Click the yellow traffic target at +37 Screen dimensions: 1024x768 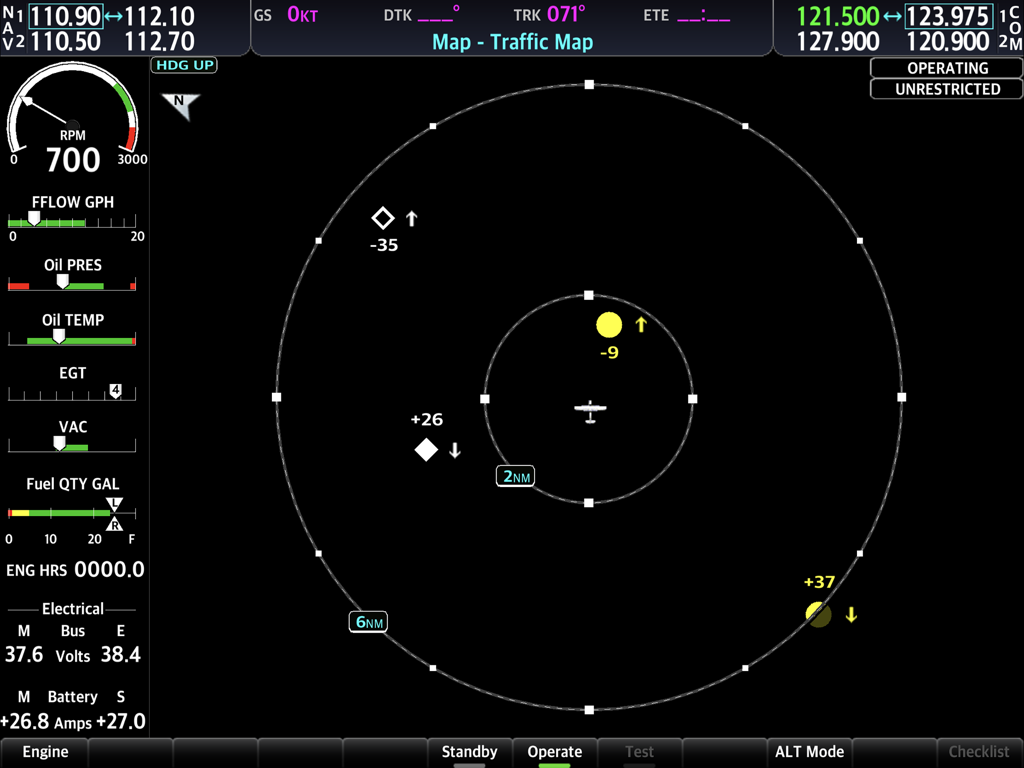tap(817, 614)
